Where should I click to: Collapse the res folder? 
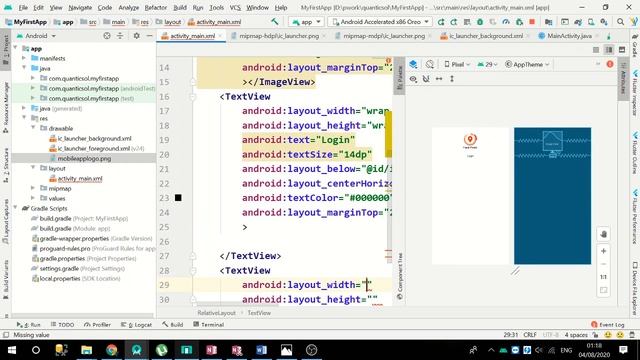24,118
